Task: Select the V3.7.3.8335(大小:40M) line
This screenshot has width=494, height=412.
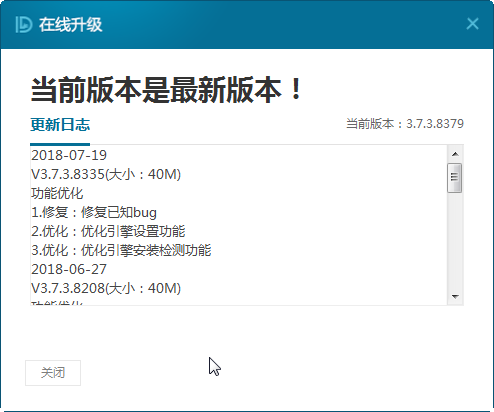Action: [x=106, y=174]
